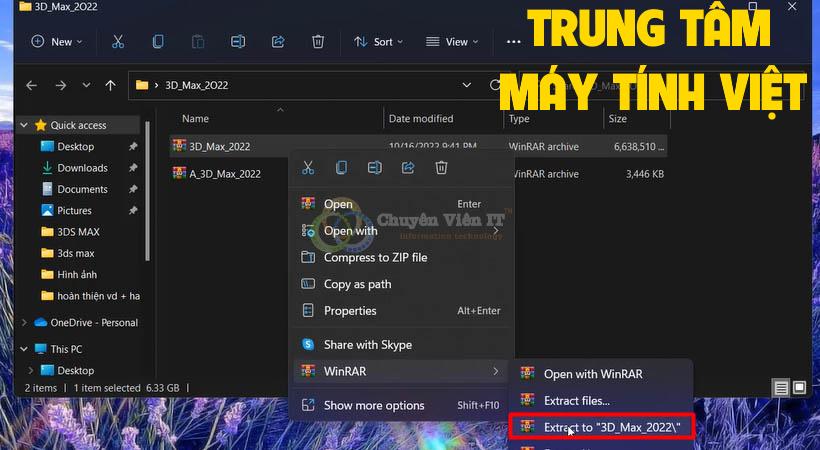Open the View dropdown
Image resolution: width=820 pixels, height=450 pixels.
point(452,42)
